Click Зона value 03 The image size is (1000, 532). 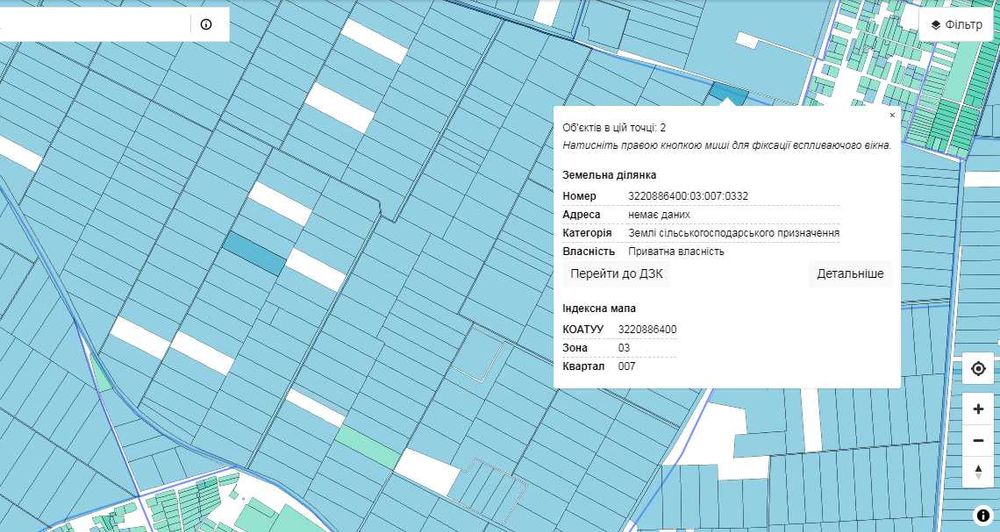click(x=624, y=348)
